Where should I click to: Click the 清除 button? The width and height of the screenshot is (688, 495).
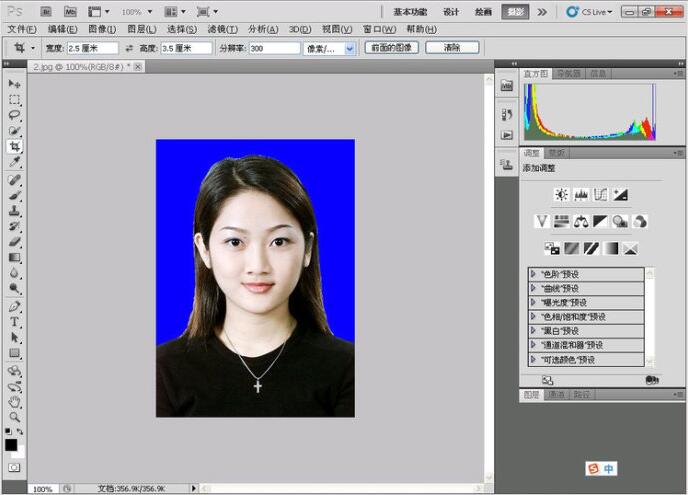click(x=451, y=47)
